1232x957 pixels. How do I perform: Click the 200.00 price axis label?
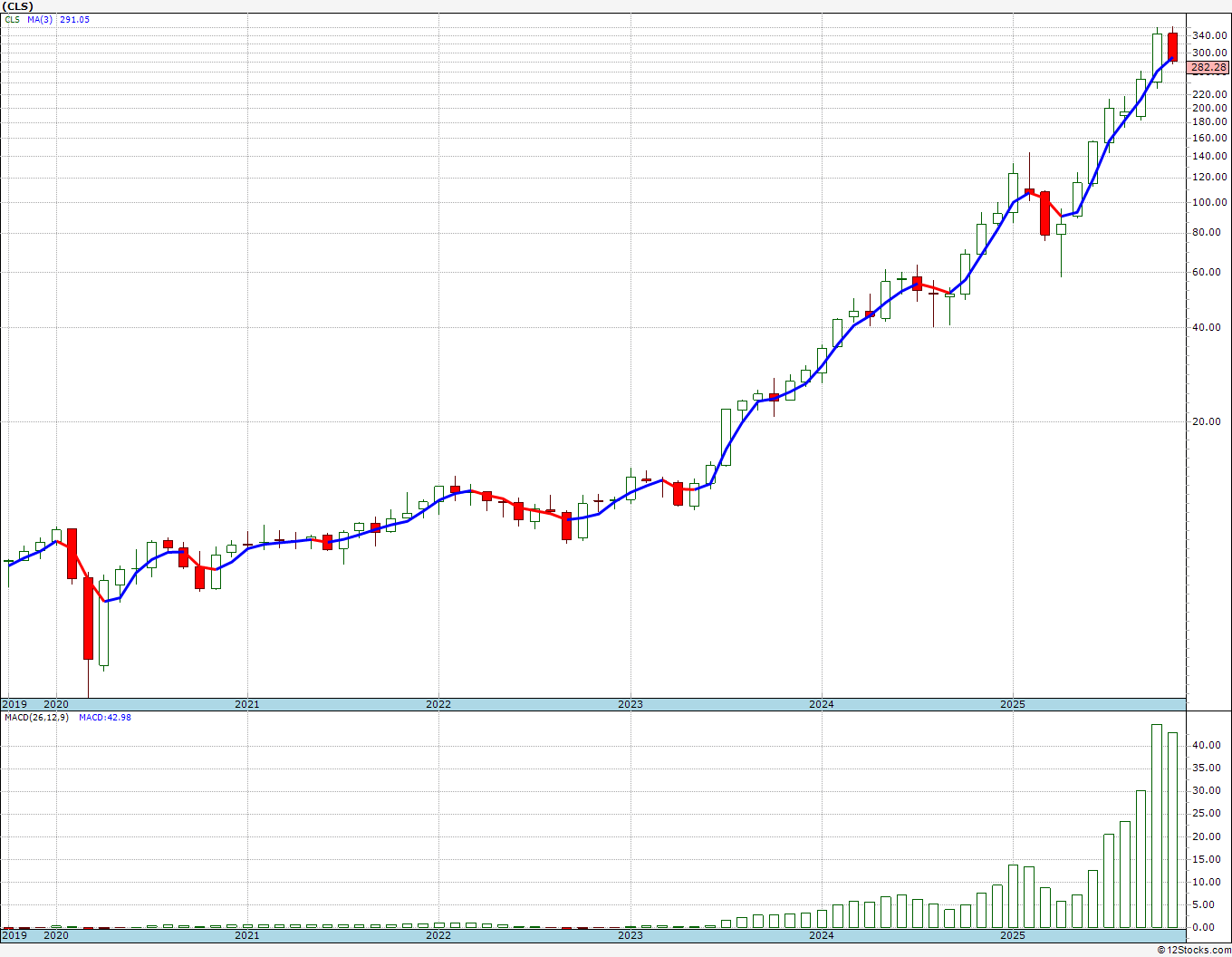[1209, 108]
